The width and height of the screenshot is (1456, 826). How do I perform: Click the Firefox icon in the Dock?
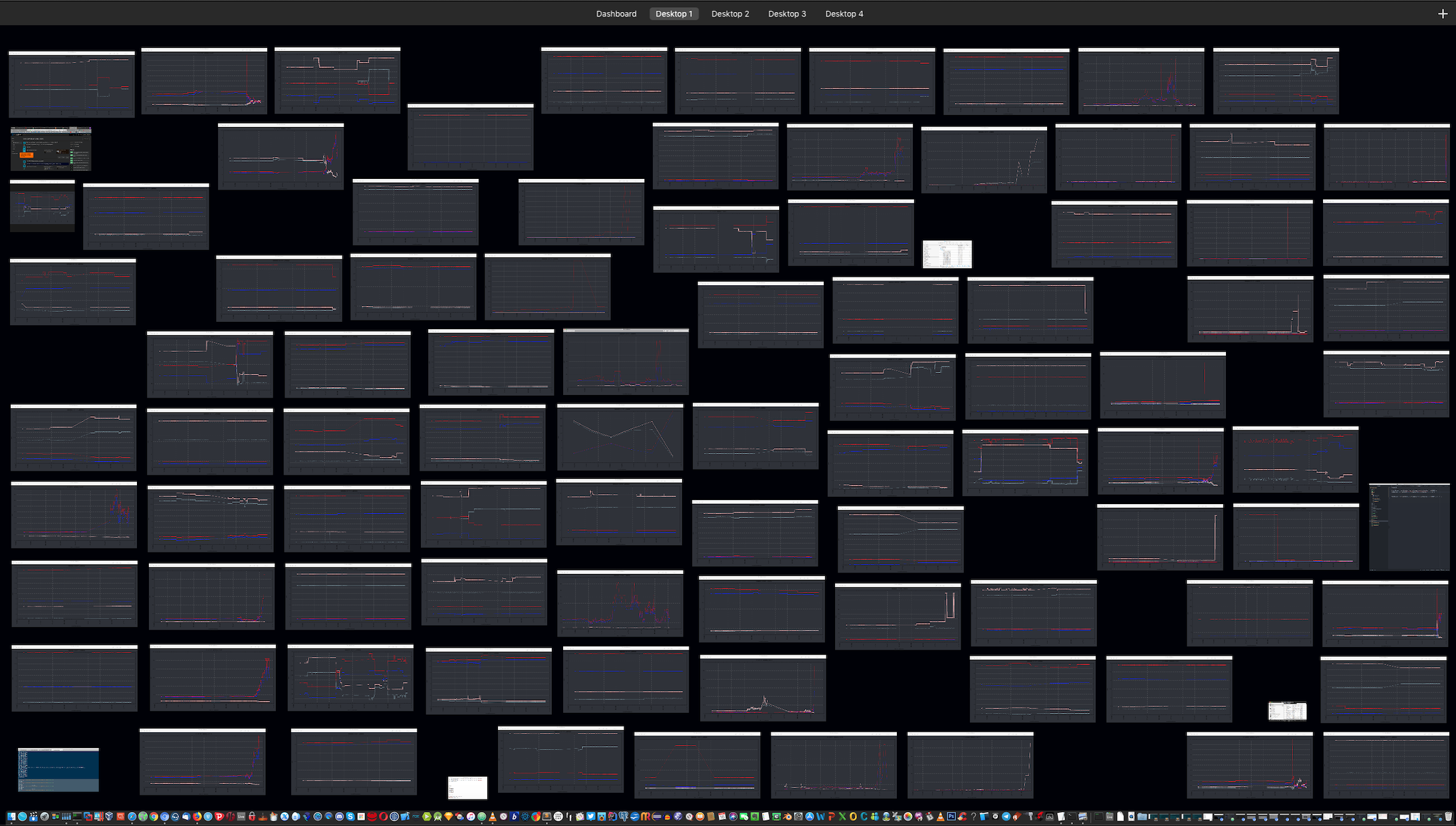(197, 817)
